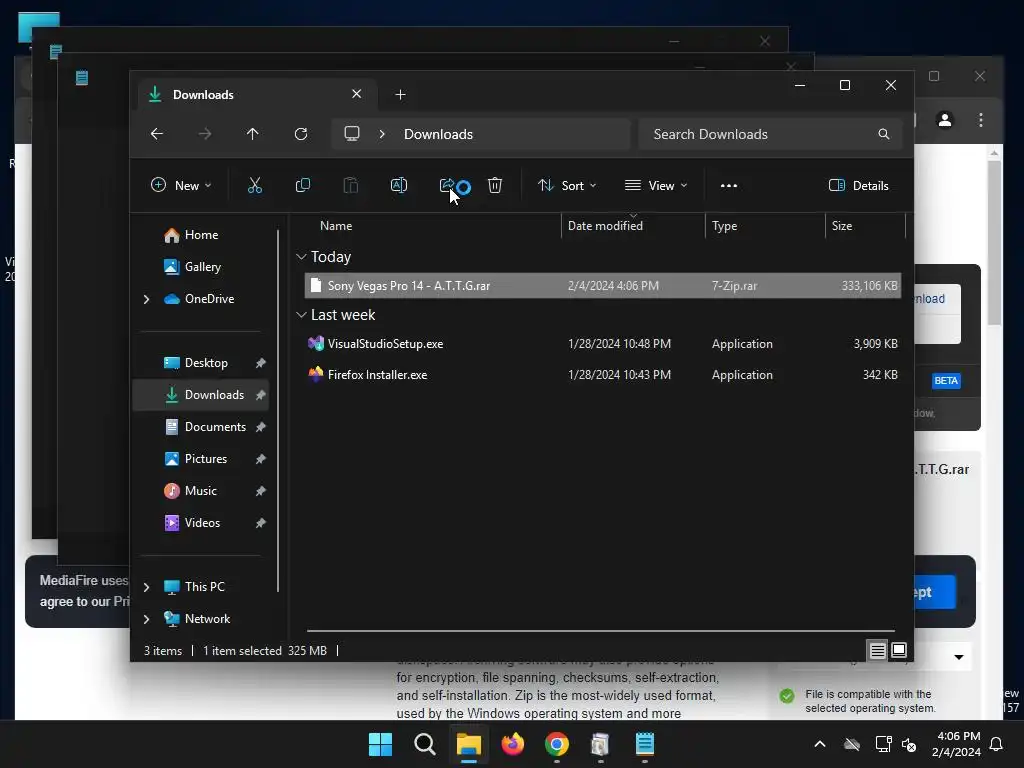Screen dimensions: 1024x768
Task: Click the Firefox Installer.exe file icon
Action: (316, 374)
